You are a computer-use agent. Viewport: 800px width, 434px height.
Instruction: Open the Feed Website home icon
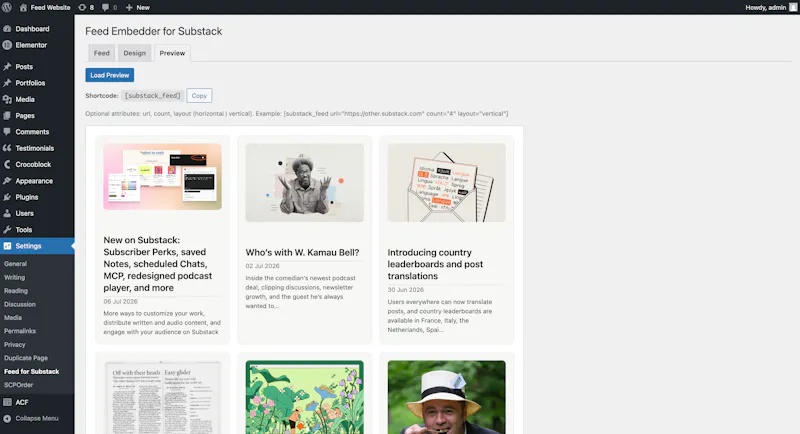click(x=23, y=7)
